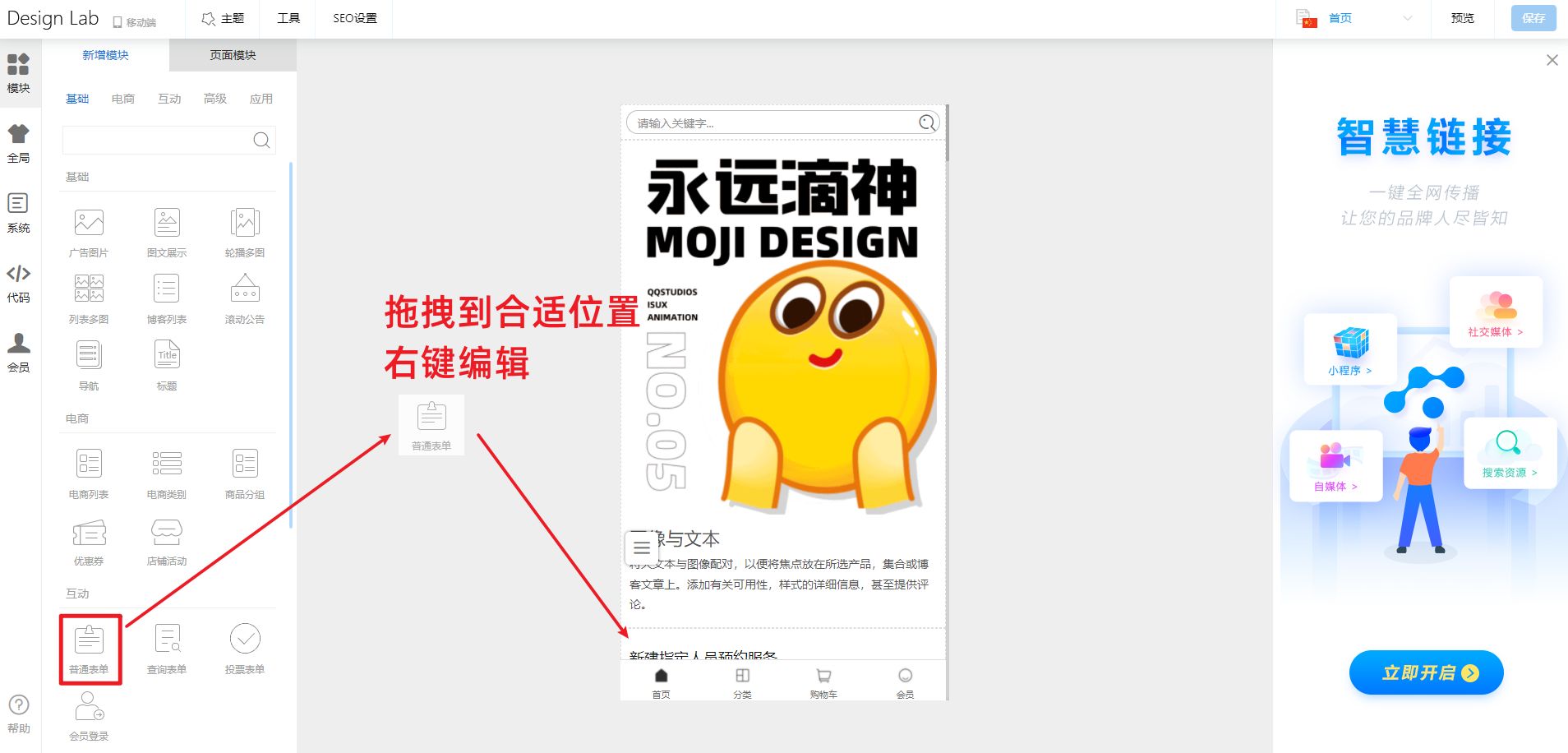Open the 模块 modules sidebar icon
This screenshot has width=1568, height=753.
[18, 72]
